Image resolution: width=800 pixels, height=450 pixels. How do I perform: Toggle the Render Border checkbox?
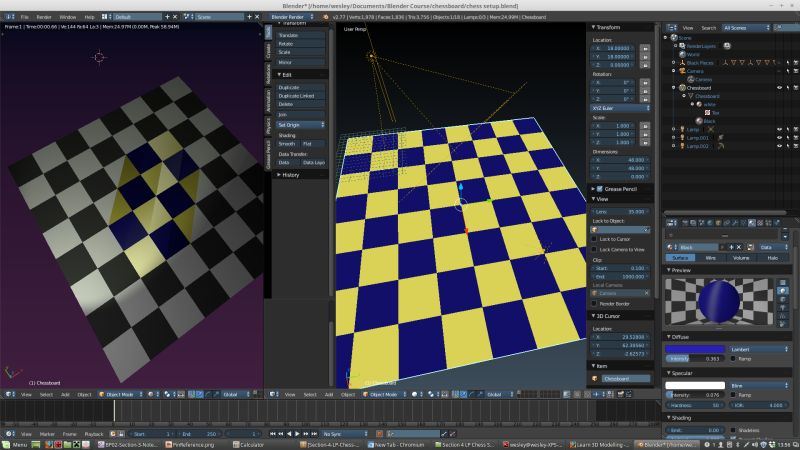point(594,304)
